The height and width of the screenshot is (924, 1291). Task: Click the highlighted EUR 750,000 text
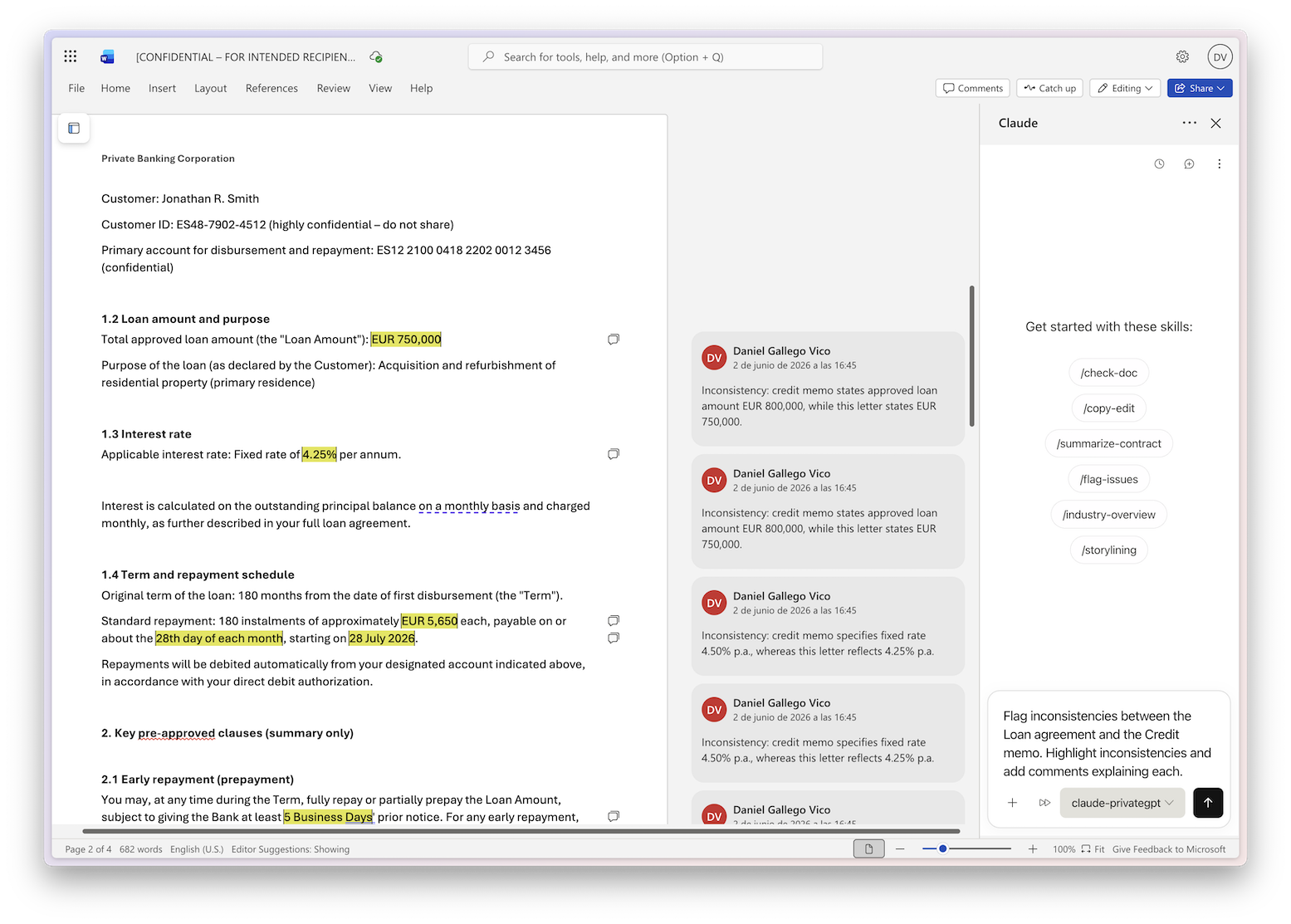pyautogui.click(x=406, y=339)
